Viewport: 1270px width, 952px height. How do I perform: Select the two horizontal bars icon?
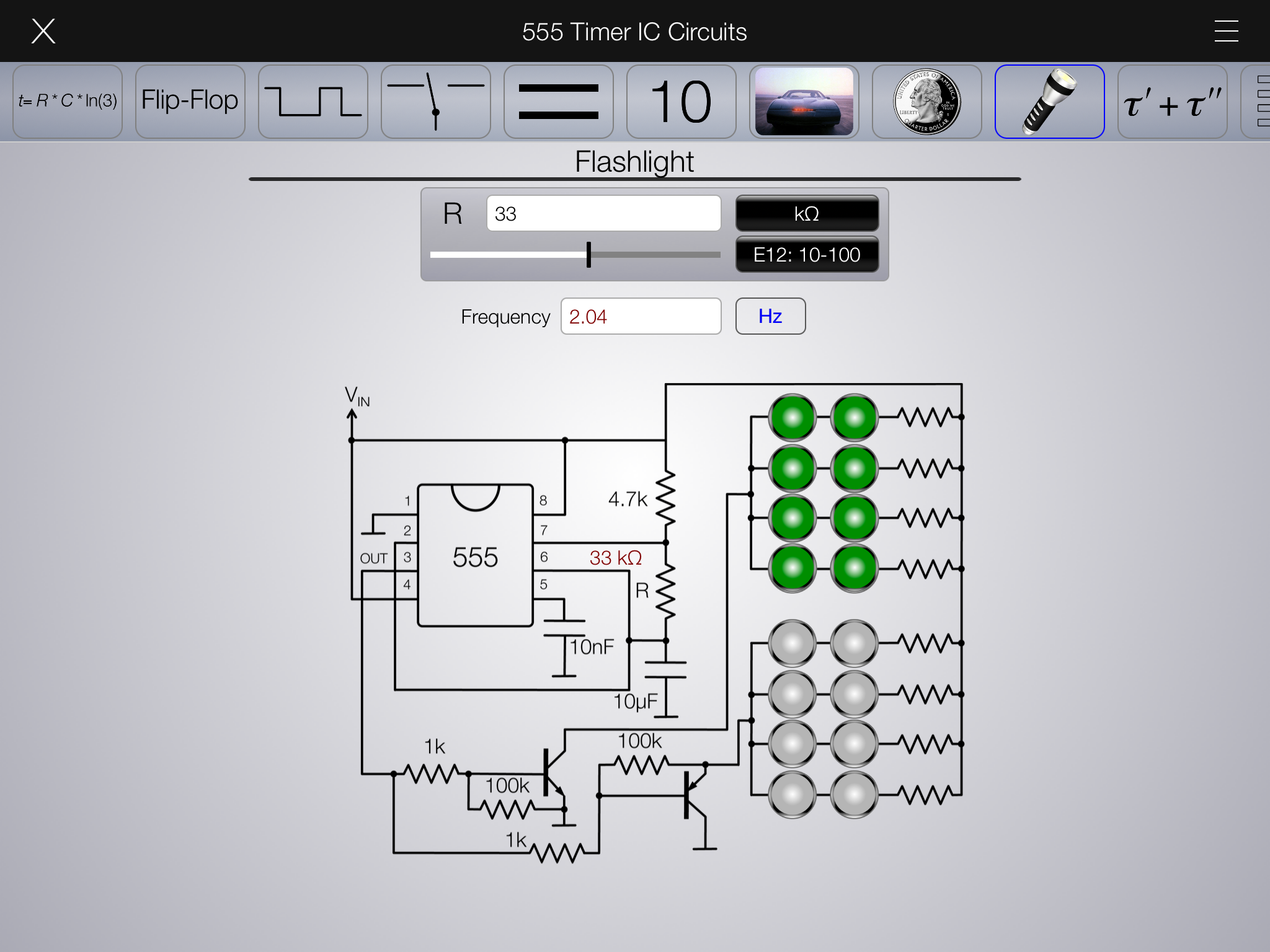[x=558, y=102]
